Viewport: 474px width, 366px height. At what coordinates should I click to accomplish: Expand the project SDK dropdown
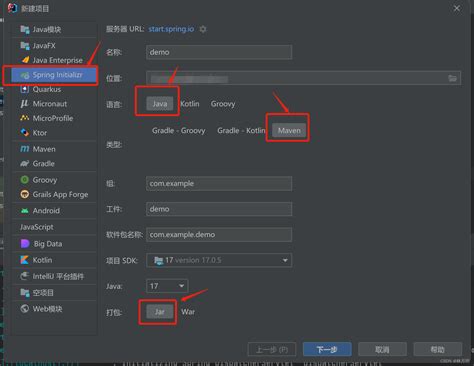[x=219, y=260]
